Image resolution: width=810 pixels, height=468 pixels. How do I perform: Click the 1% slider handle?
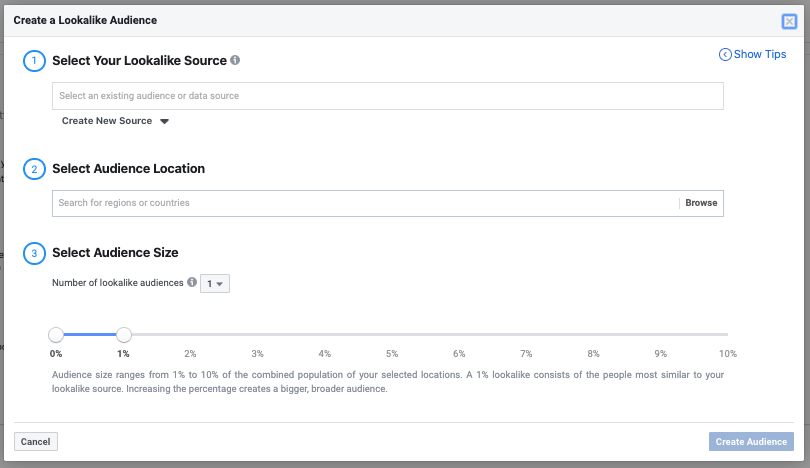[124, 335]
